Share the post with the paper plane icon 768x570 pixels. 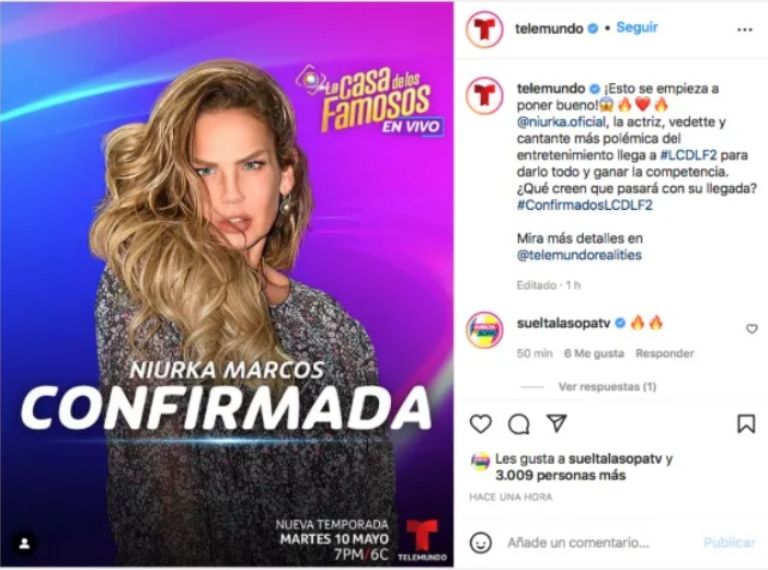(x=556, y=423)
